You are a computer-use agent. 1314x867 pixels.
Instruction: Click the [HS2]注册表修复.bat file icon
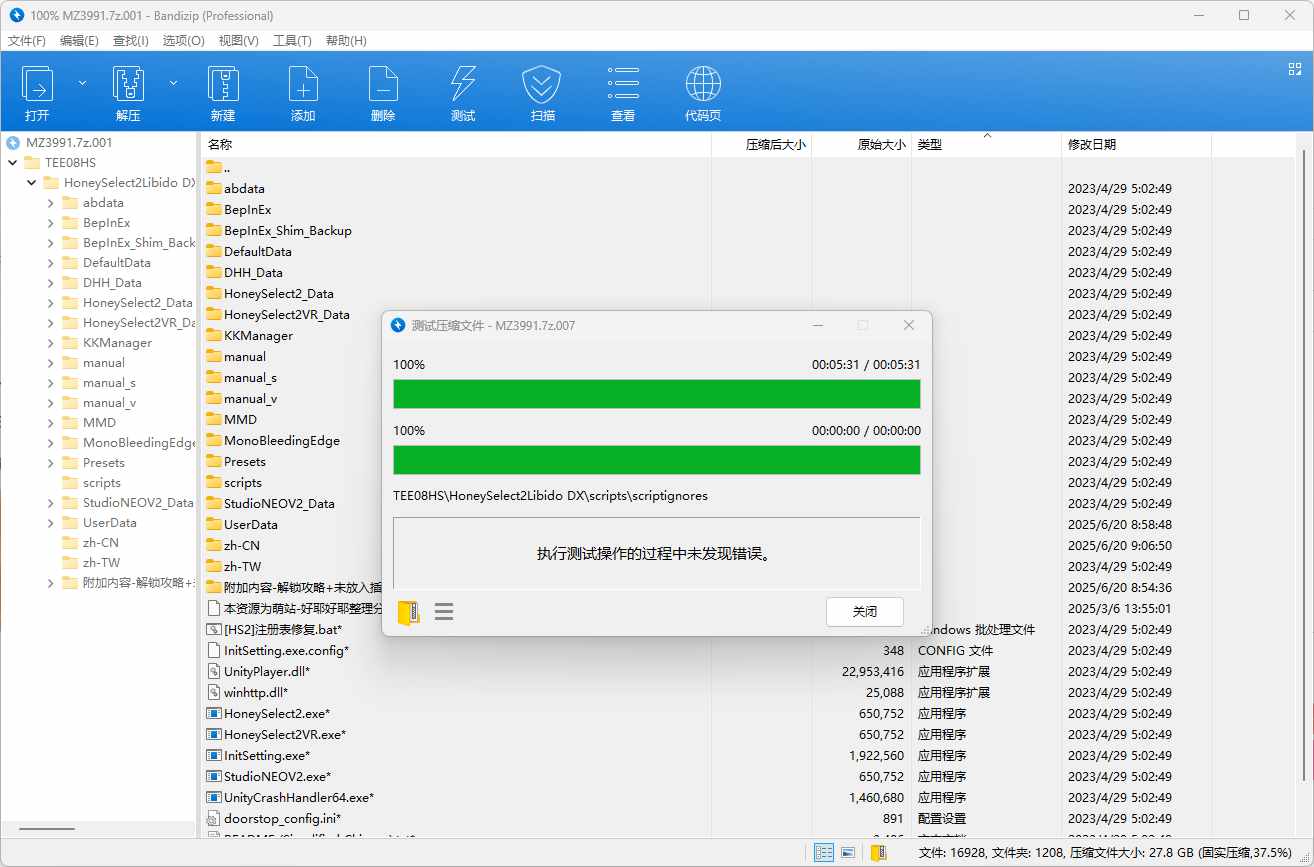213,630
